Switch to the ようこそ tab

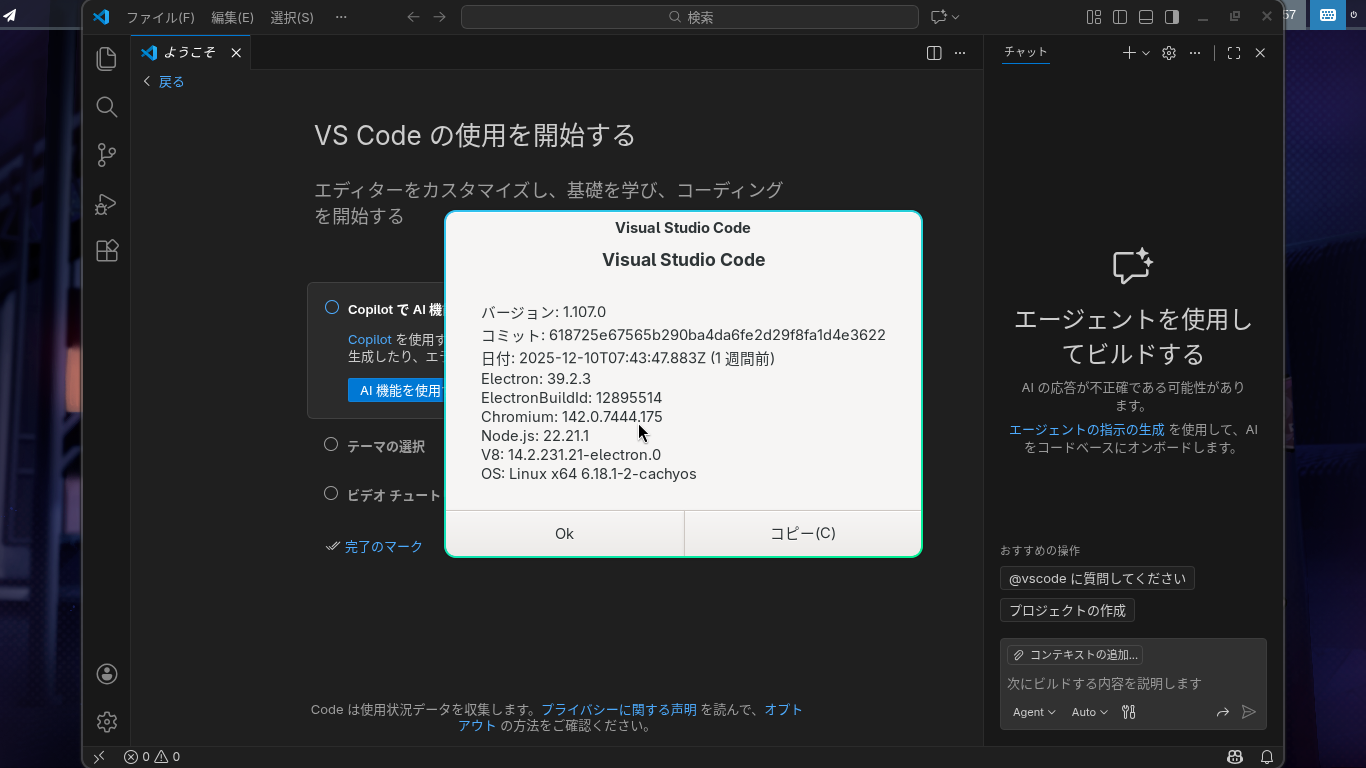tap(189, 53)
